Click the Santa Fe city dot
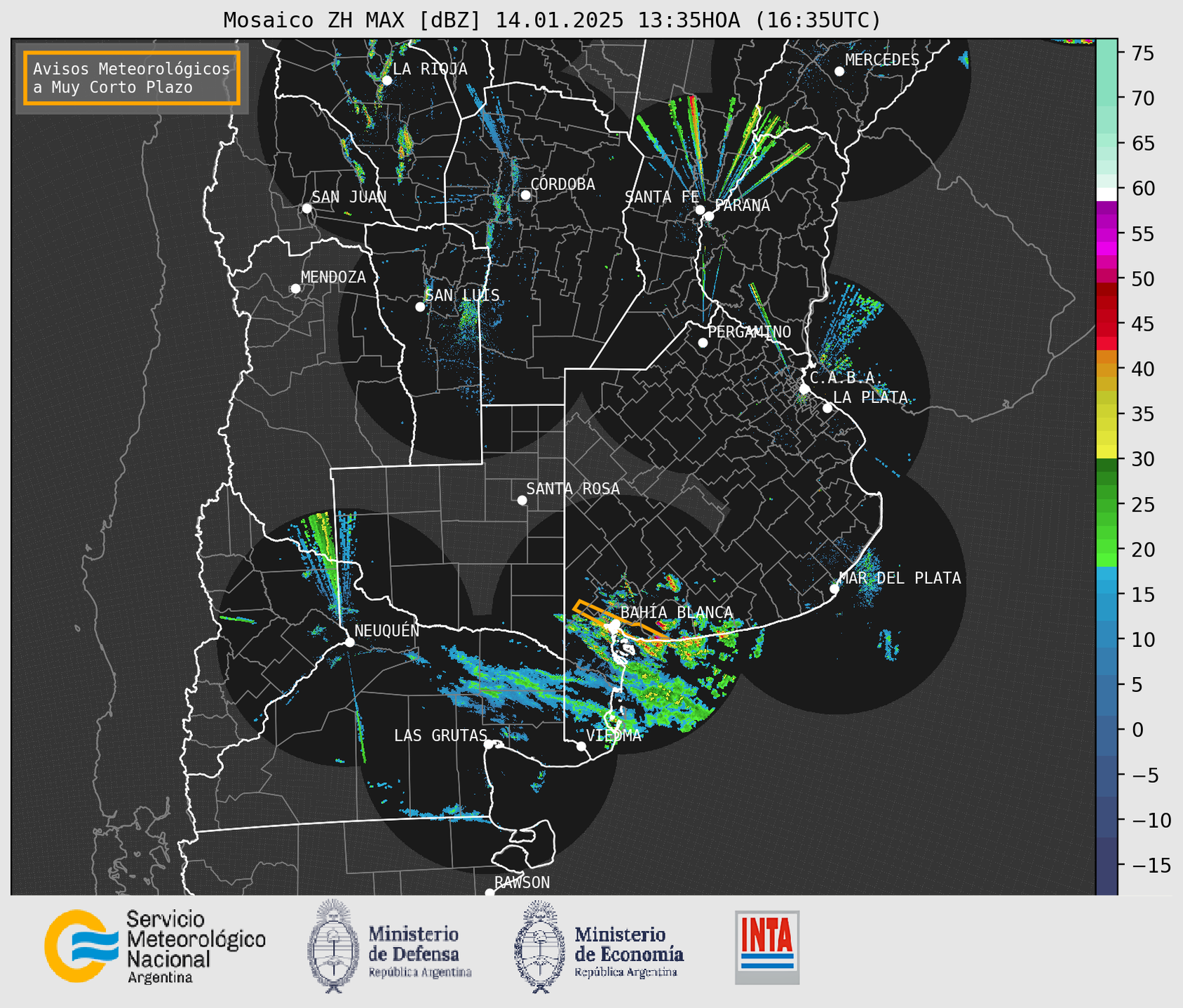 700,210
